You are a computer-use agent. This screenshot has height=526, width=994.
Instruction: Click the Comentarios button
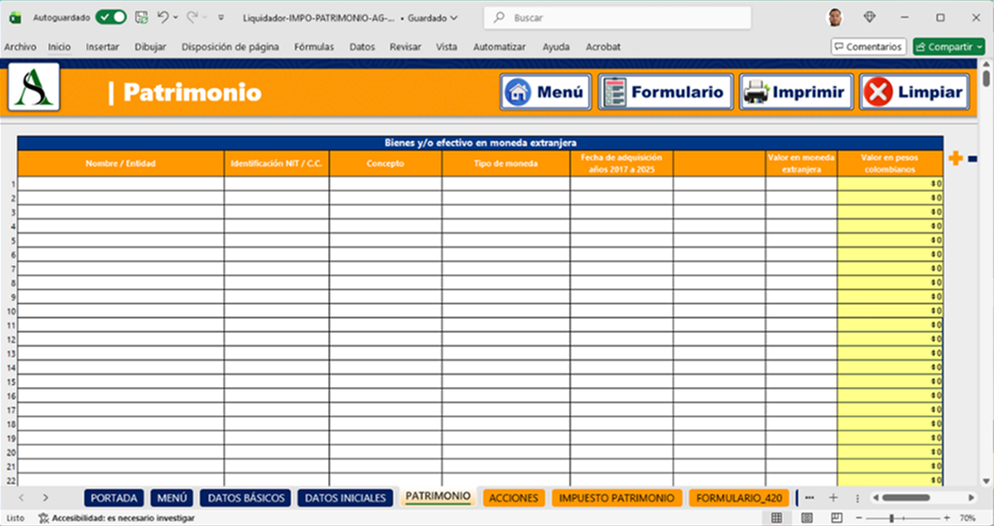868,47
